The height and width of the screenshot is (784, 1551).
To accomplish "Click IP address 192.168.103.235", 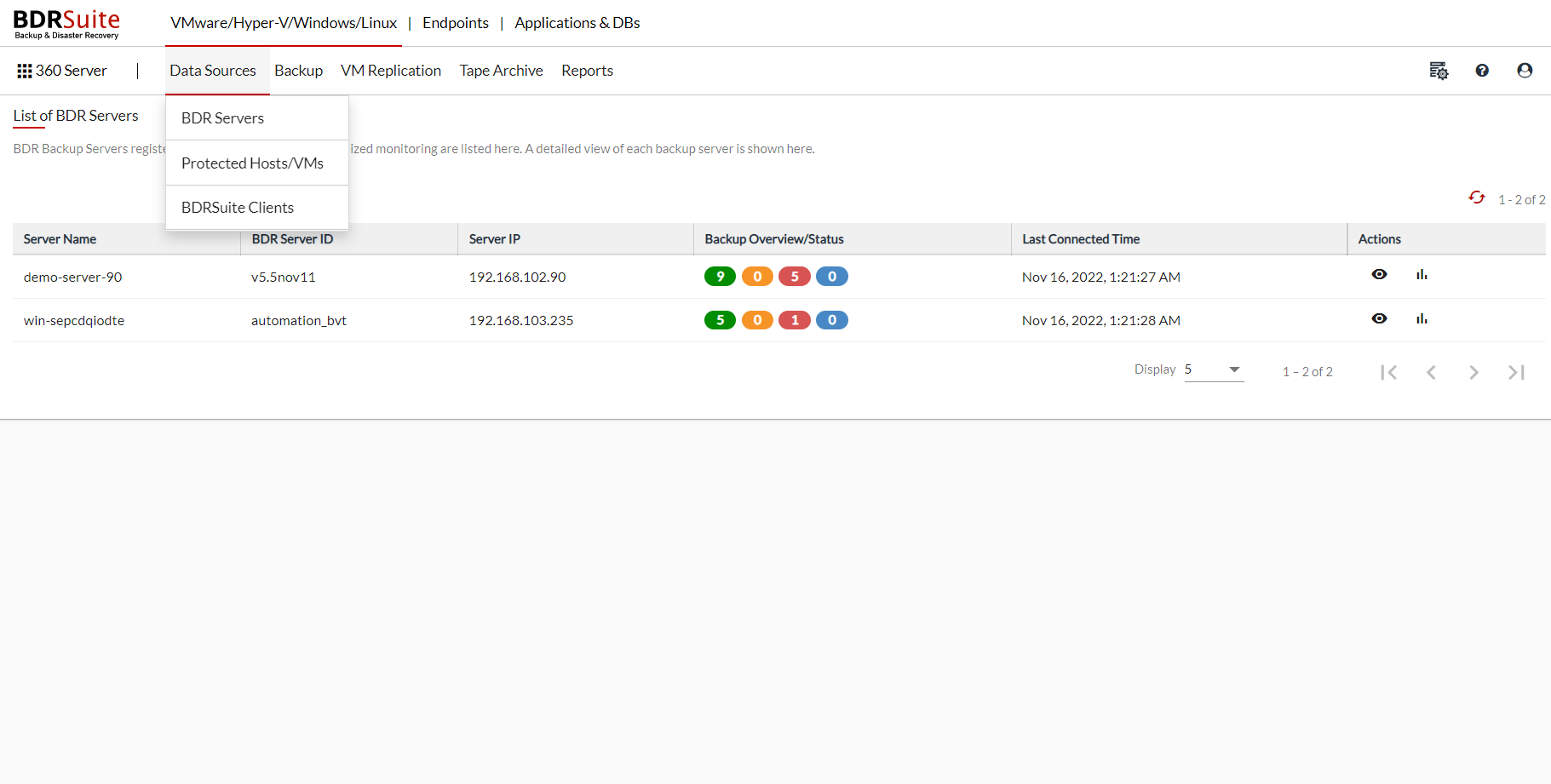I will coord(521,321).
